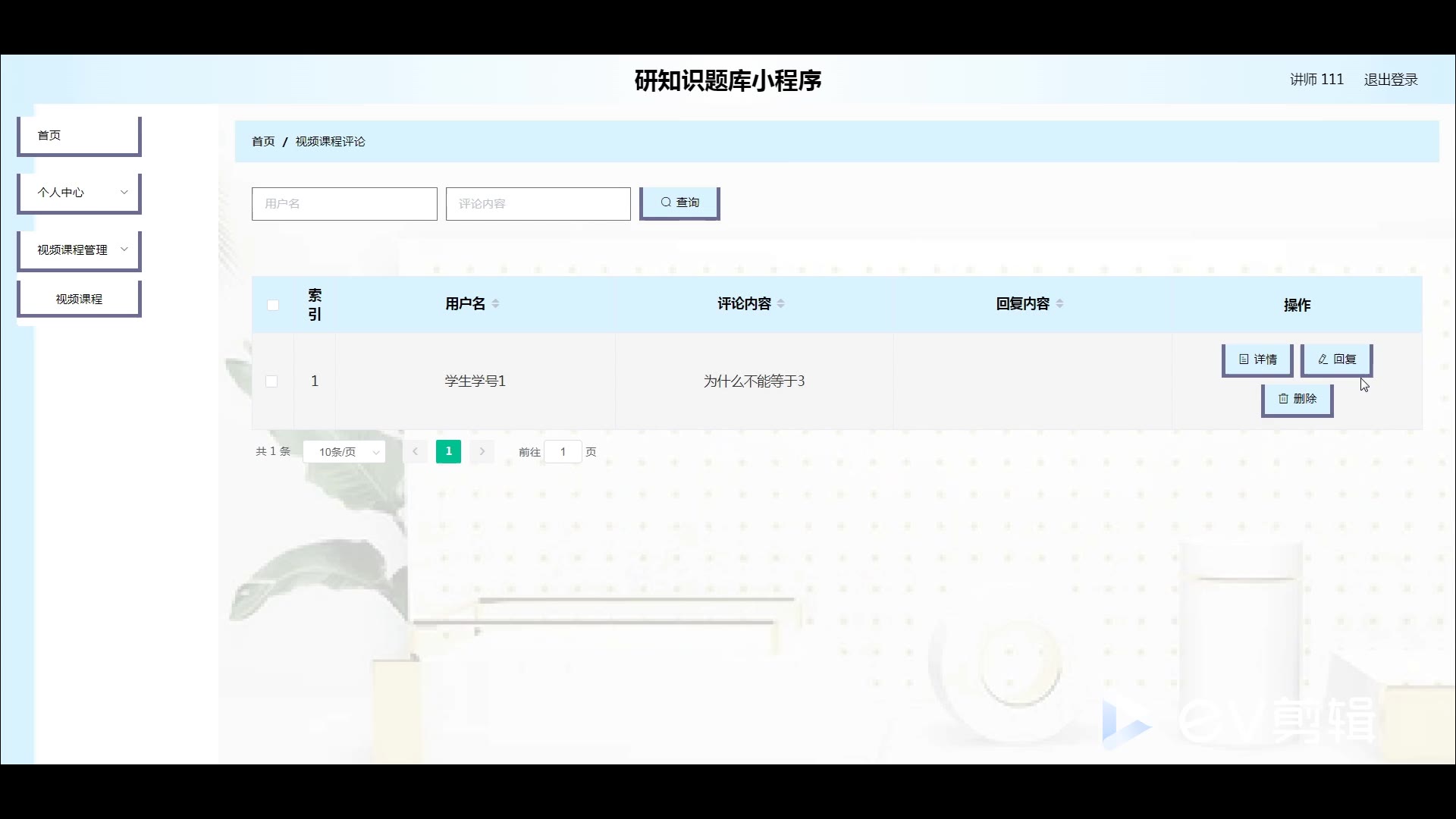Focus the 用户名 search field

[344, 204]
